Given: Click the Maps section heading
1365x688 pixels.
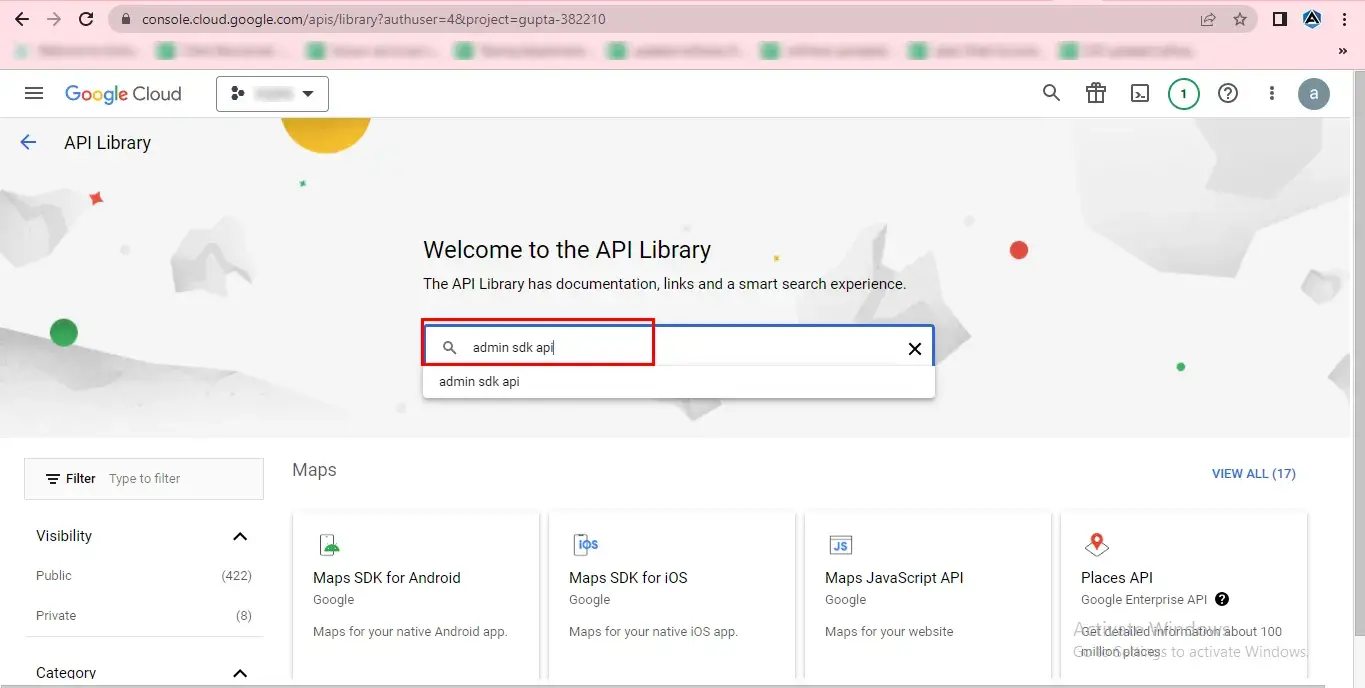Looking at the screenshot, I should 314,470.
